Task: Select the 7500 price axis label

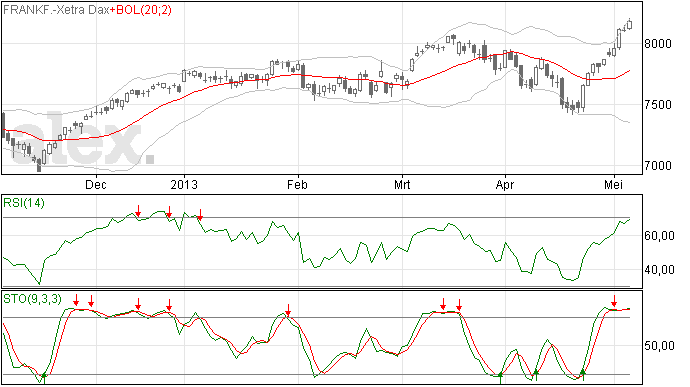Action: [658, 105]
